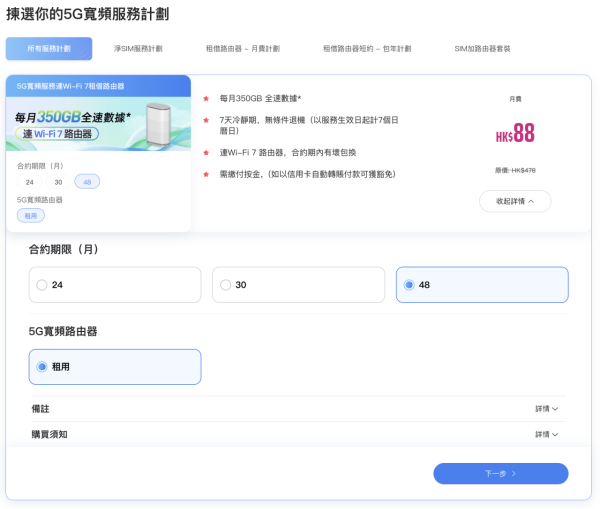Click 7天冷靜期 feature line
This screenshot has width=600, height=509.
[x=309, y=125]
